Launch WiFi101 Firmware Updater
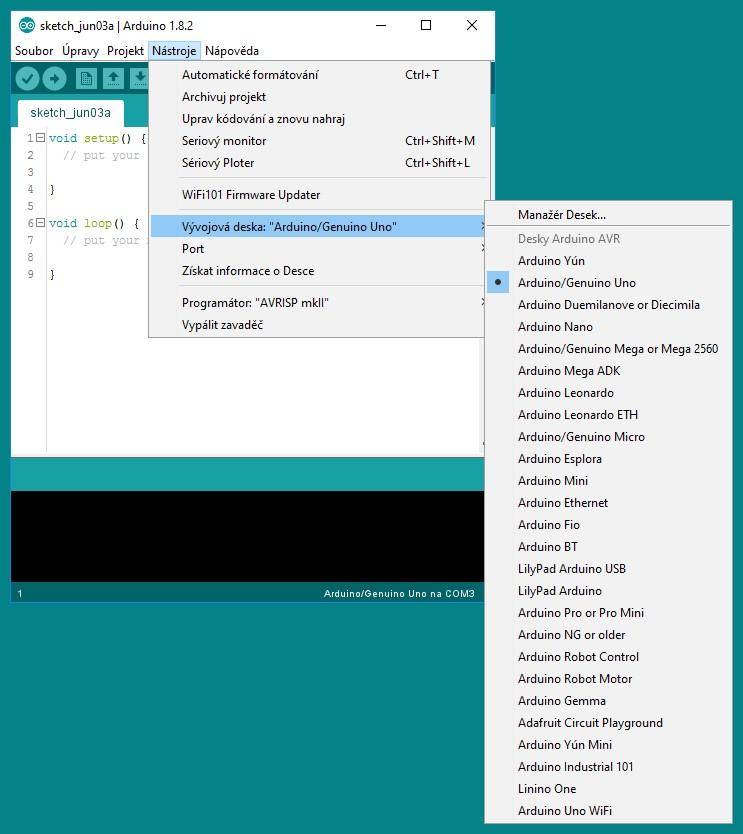Viewport: 743px width, 834px height. pos(318,195)
